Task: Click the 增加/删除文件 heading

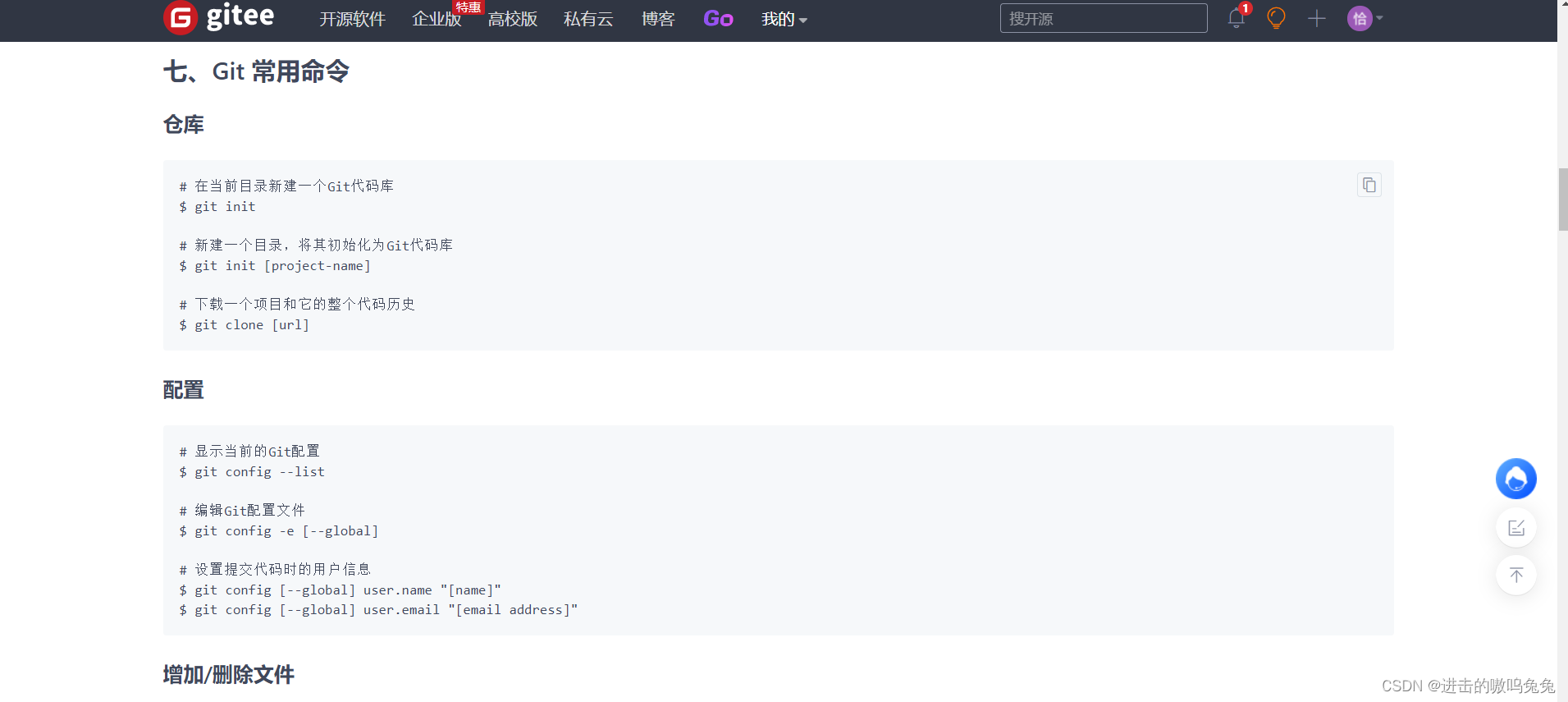Action: pos(229,675)
